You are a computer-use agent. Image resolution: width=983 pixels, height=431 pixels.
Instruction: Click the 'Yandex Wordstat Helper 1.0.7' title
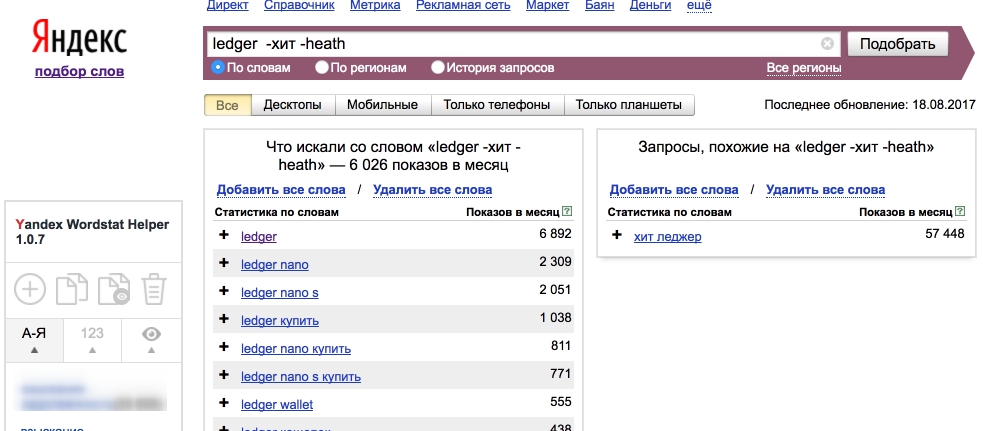pos(92,231)
